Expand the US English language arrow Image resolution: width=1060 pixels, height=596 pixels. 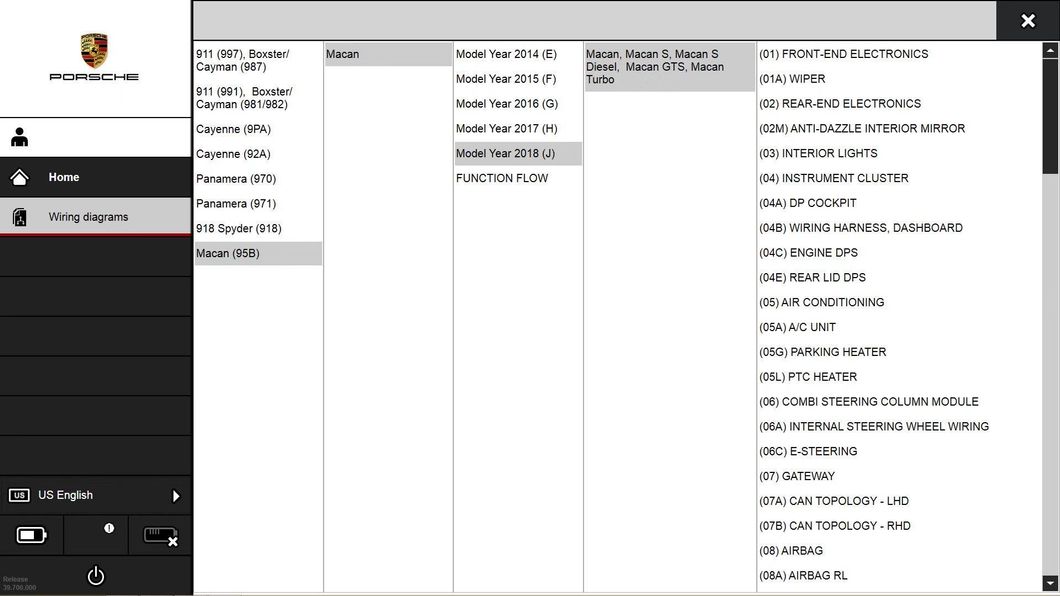point(176,496)
